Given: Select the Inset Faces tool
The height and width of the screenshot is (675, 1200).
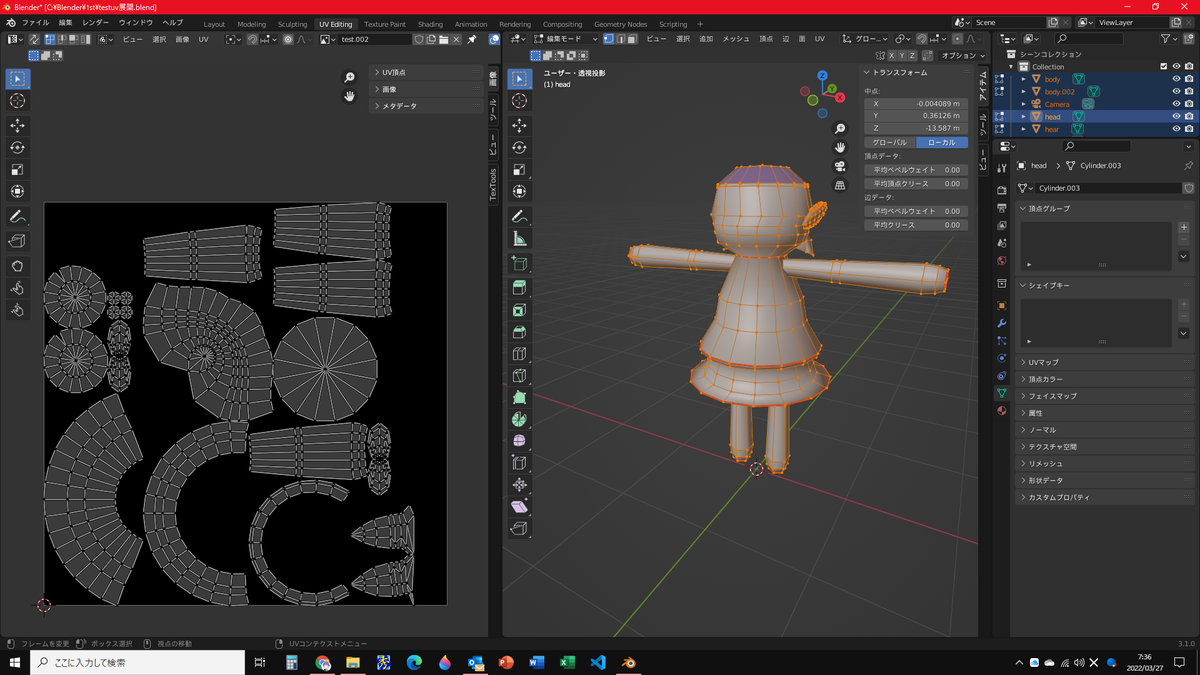Looking at the screenshot, I should coord(519,310).
